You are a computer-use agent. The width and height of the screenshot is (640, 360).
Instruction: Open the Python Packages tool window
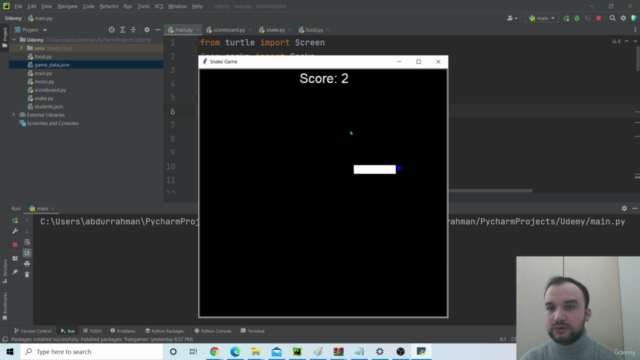click(165, 331)
